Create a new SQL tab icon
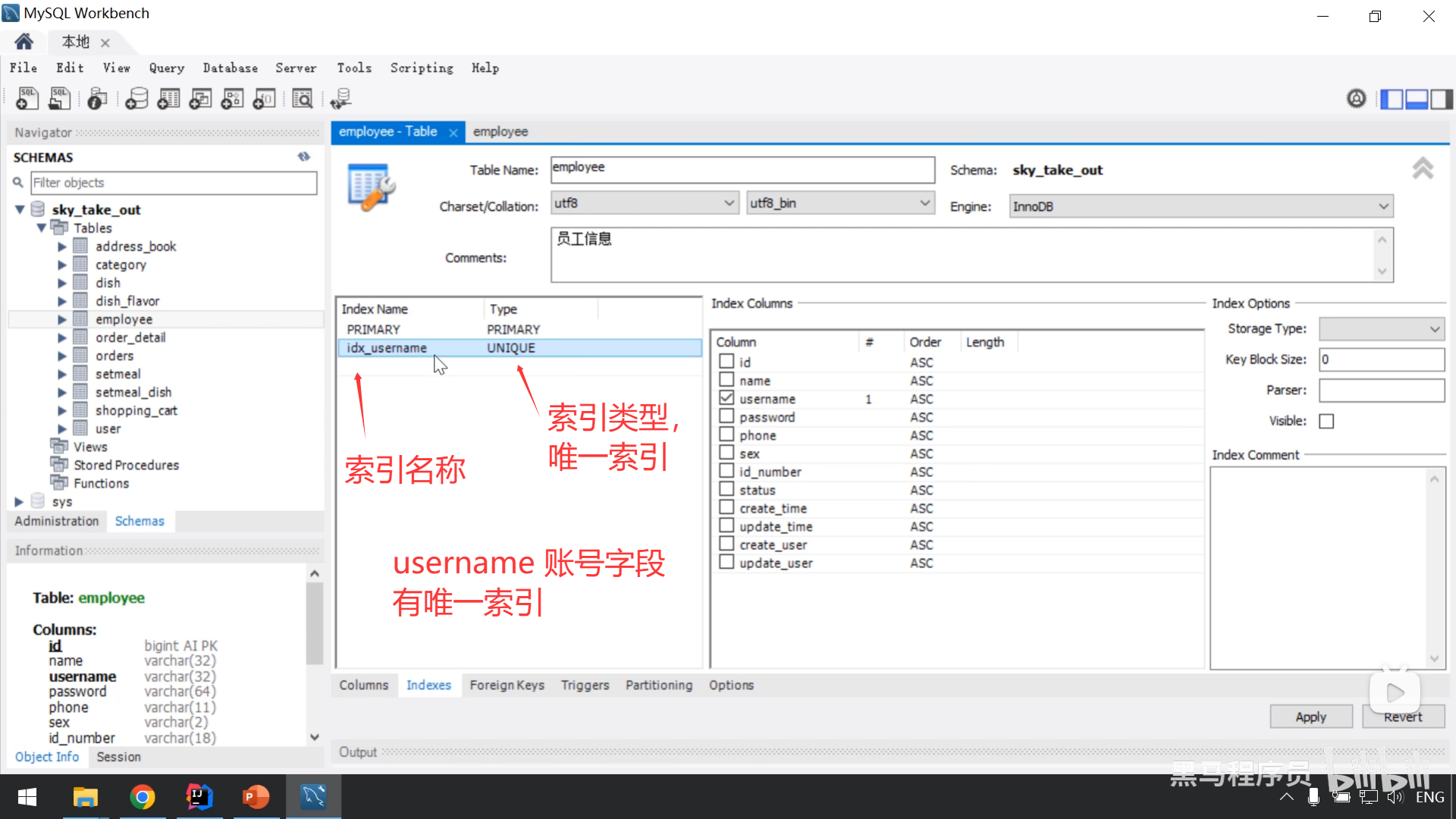1456x819 pixels. point(27,99)
